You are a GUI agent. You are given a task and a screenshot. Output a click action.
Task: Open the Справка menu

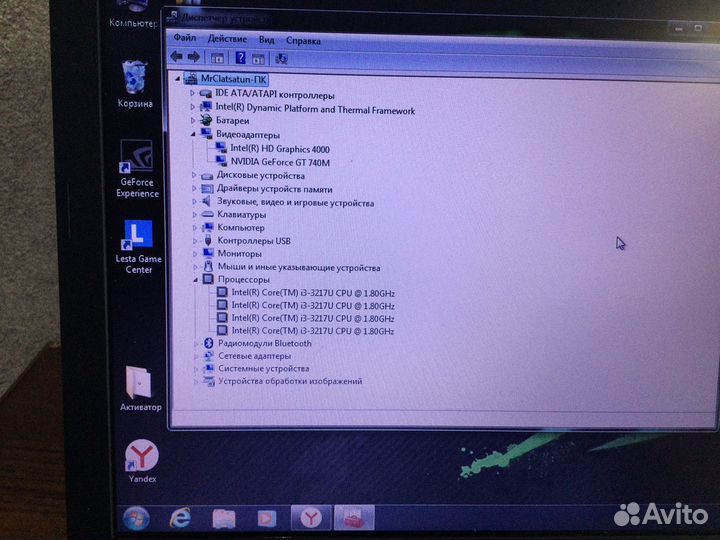tap(303, 41)
